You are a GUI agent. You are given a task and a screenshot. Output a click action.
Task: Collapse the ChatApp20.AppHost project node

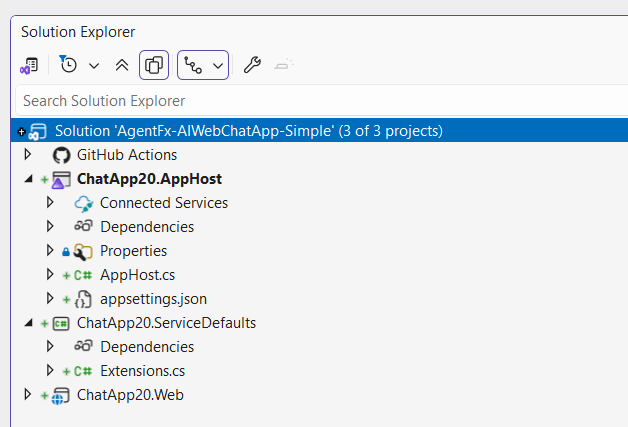pos(28,179)
